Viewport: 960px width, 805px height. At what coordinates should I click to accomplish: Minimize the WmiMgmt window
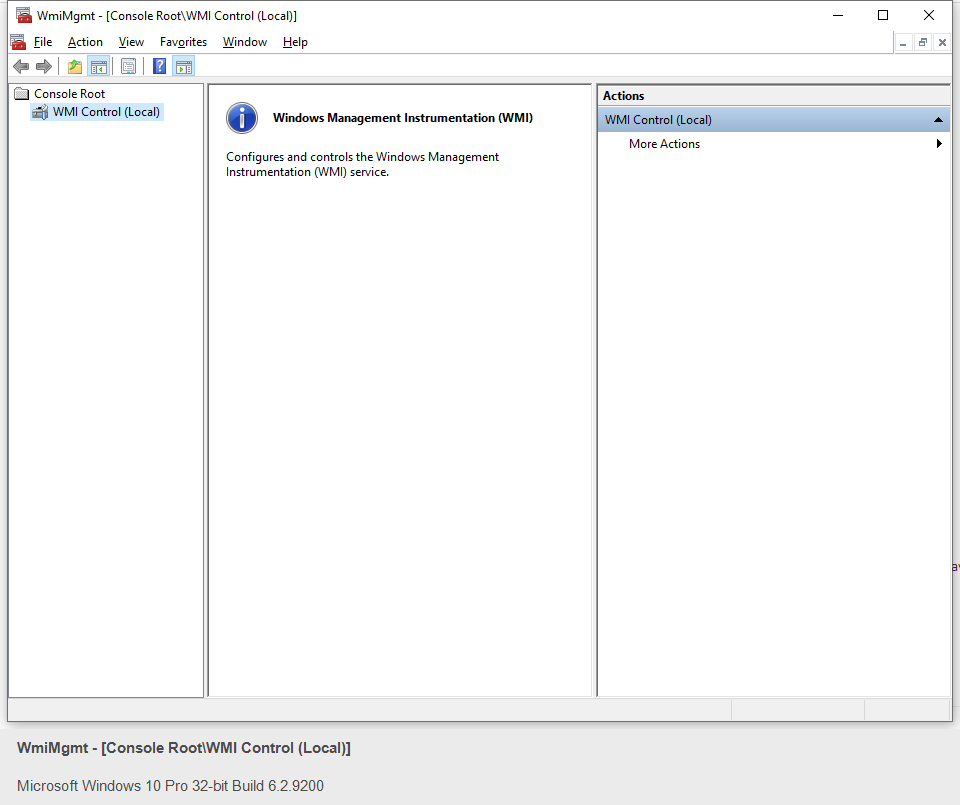pyautogui.click(x=838, y=15)
